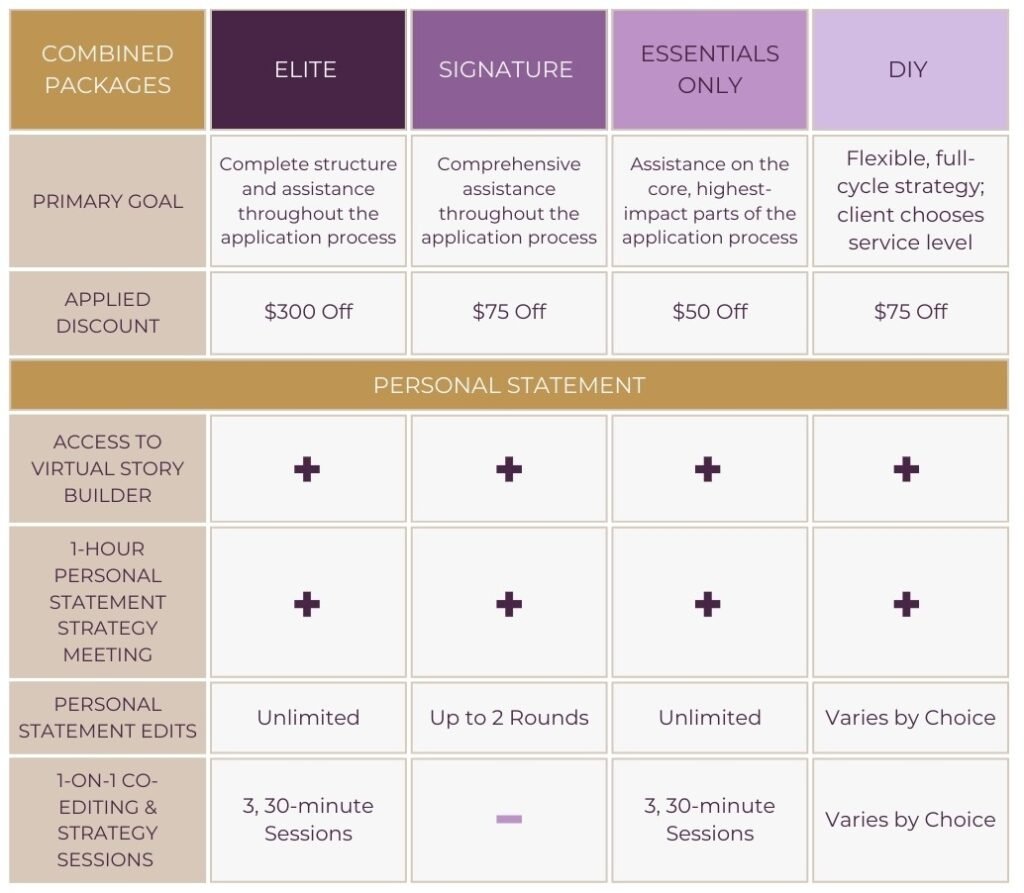Click the minus icon in Signature co-editing row
Viewport: 1024px width, 893px height.
[509, 819]
